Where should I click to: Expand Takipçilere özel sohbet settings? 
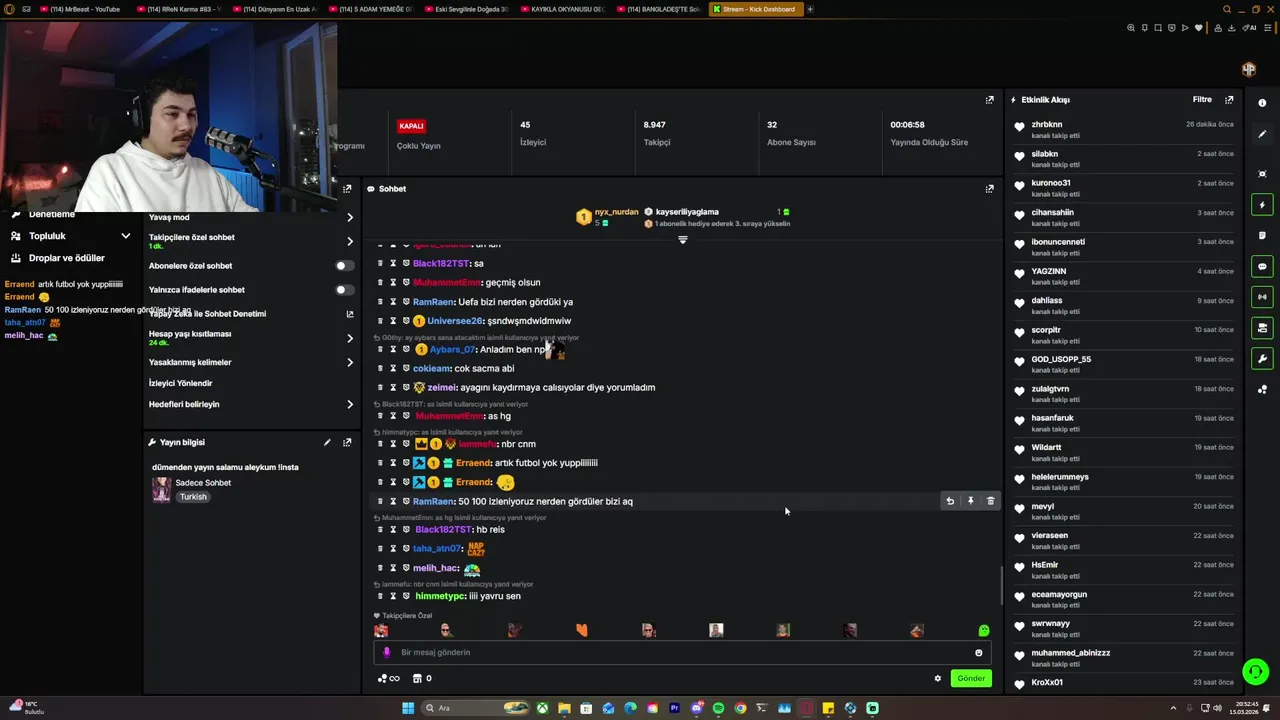[350, 241]
